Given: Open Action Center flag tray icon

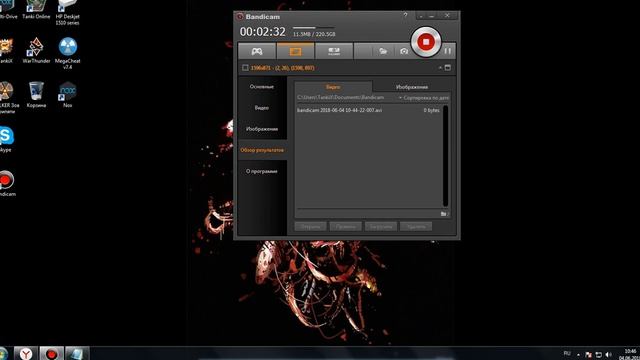Looking at the screenshot, I should [588, 355].
